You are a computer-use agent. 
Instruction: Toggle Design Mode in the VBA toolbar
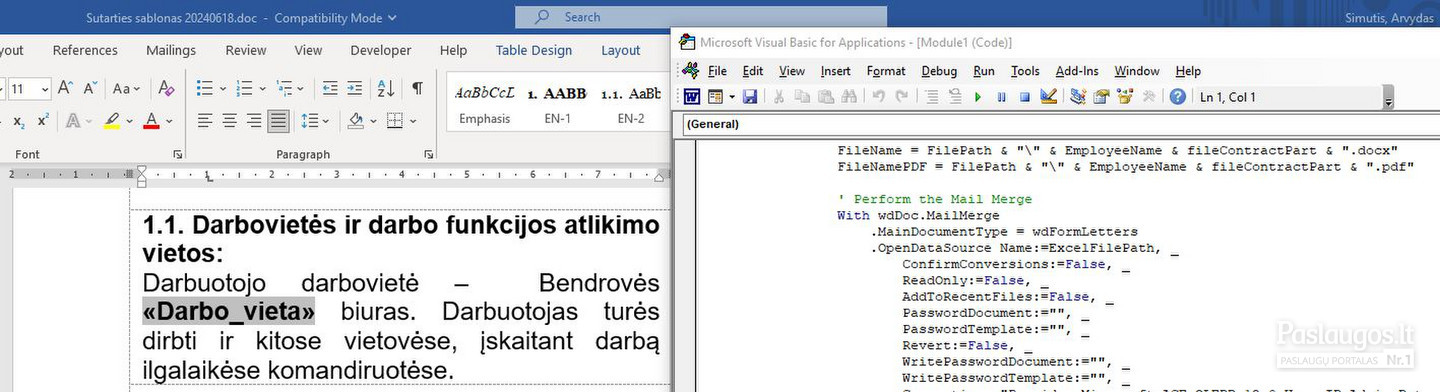(x=1048, y=97)
